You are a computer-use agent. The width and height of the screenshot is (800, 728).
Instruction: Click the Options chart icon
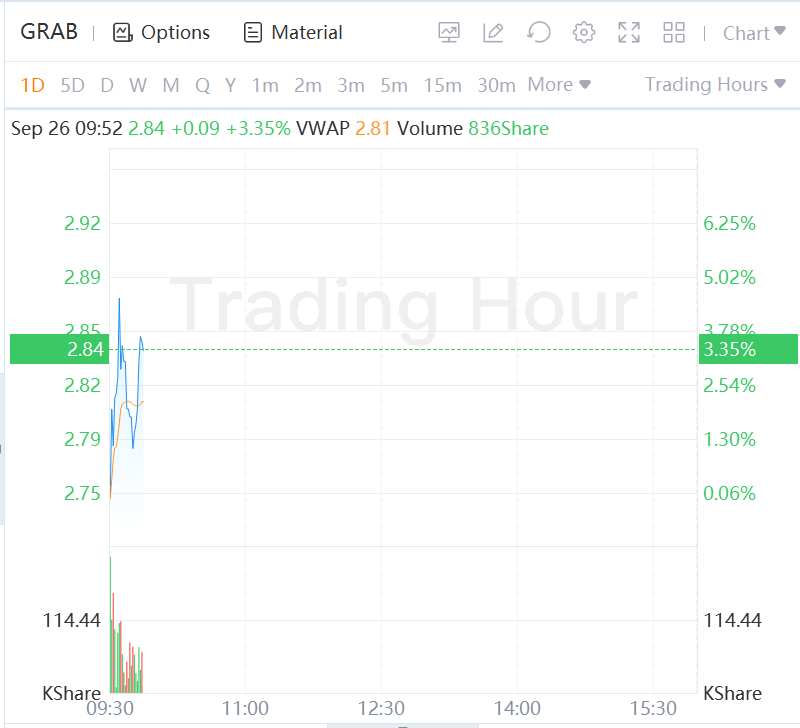123,33
